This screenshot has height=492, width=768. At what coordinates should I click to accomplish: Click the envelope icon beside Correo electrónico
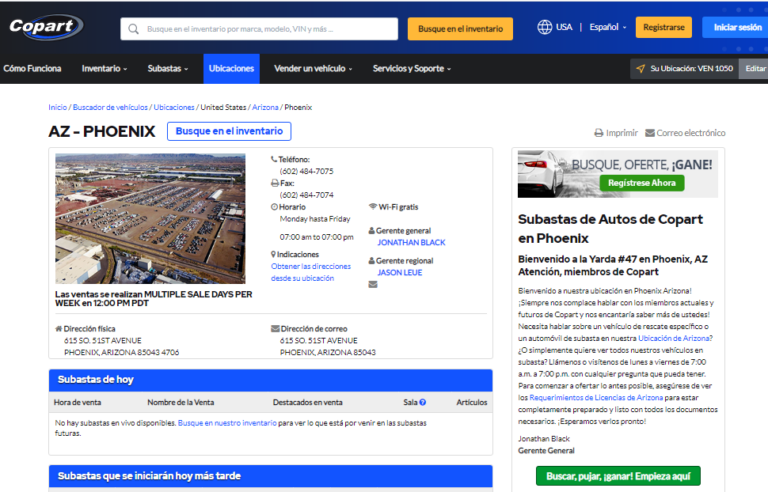pos(650,133)
